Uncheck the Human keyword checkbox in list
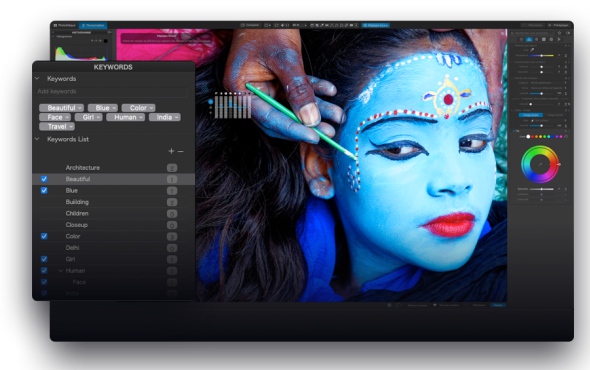 point(44,270)
